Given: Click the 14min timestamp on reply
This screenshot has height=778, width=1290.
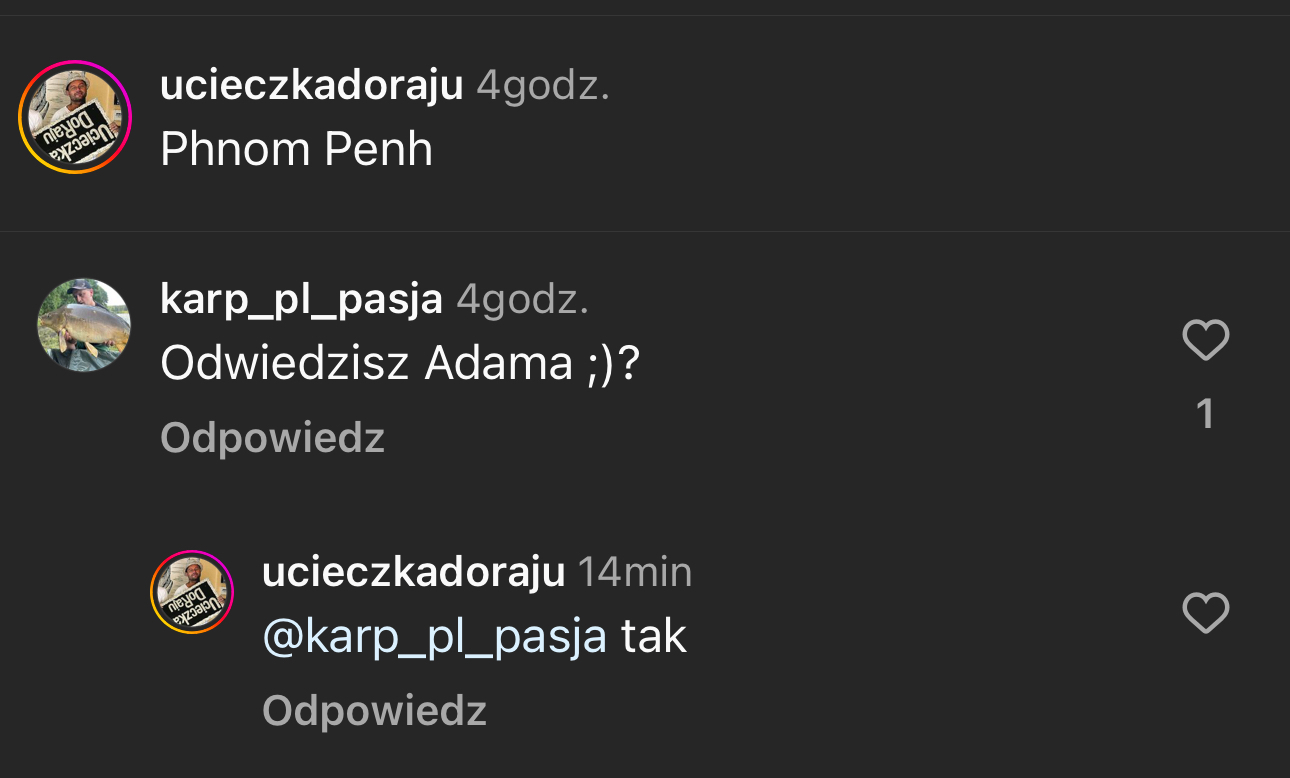Looking at the screenshot, I should 635,572.
